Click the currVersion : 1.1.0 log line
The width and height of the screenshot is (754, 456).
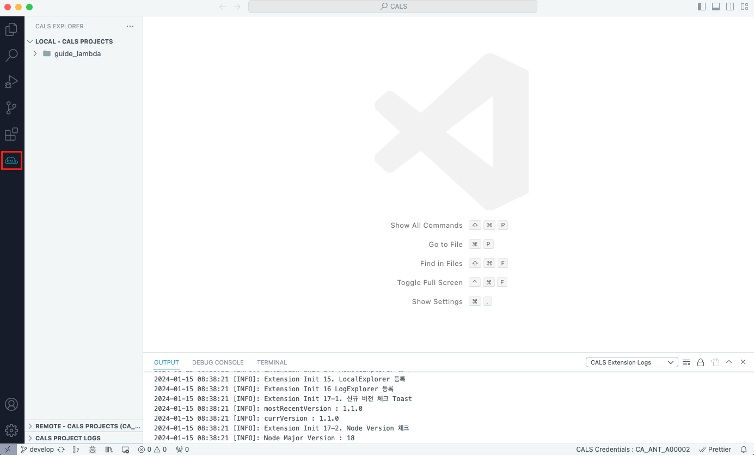246,418
